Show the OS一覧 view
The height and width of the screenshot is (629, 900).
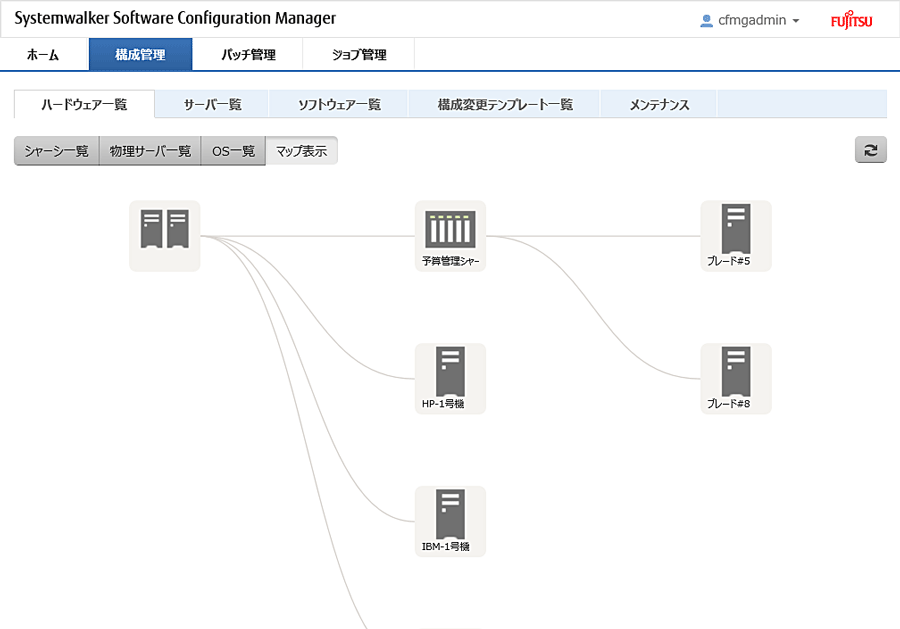[233, 151]
